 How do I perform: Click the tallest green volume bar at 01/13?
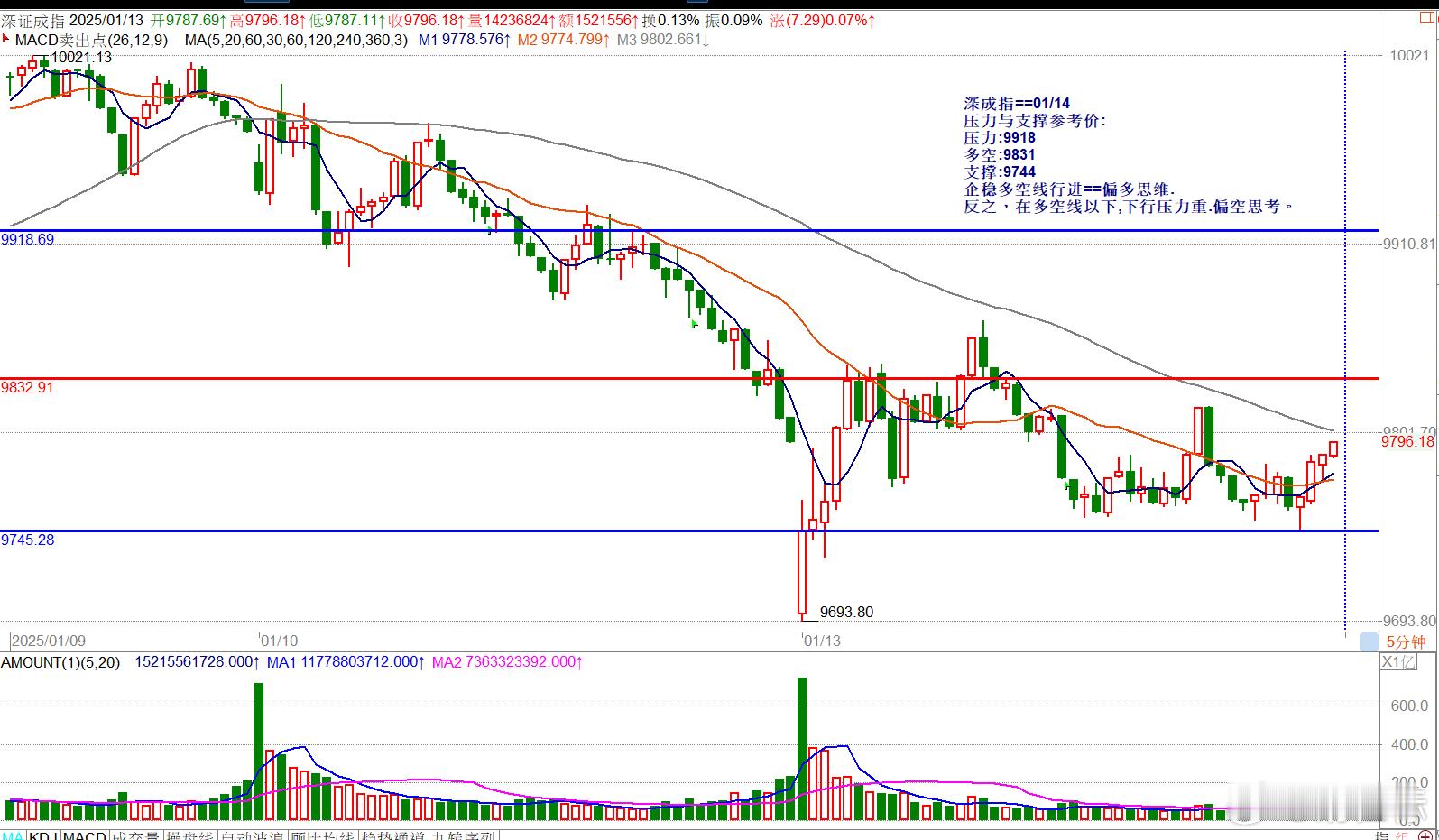801,749
